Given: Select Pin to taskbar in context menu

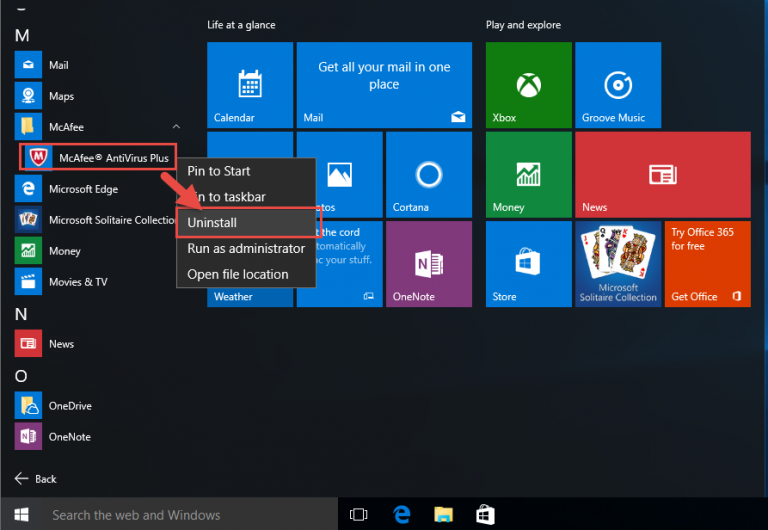Looking at the screenshot, I should click(246, 196).
